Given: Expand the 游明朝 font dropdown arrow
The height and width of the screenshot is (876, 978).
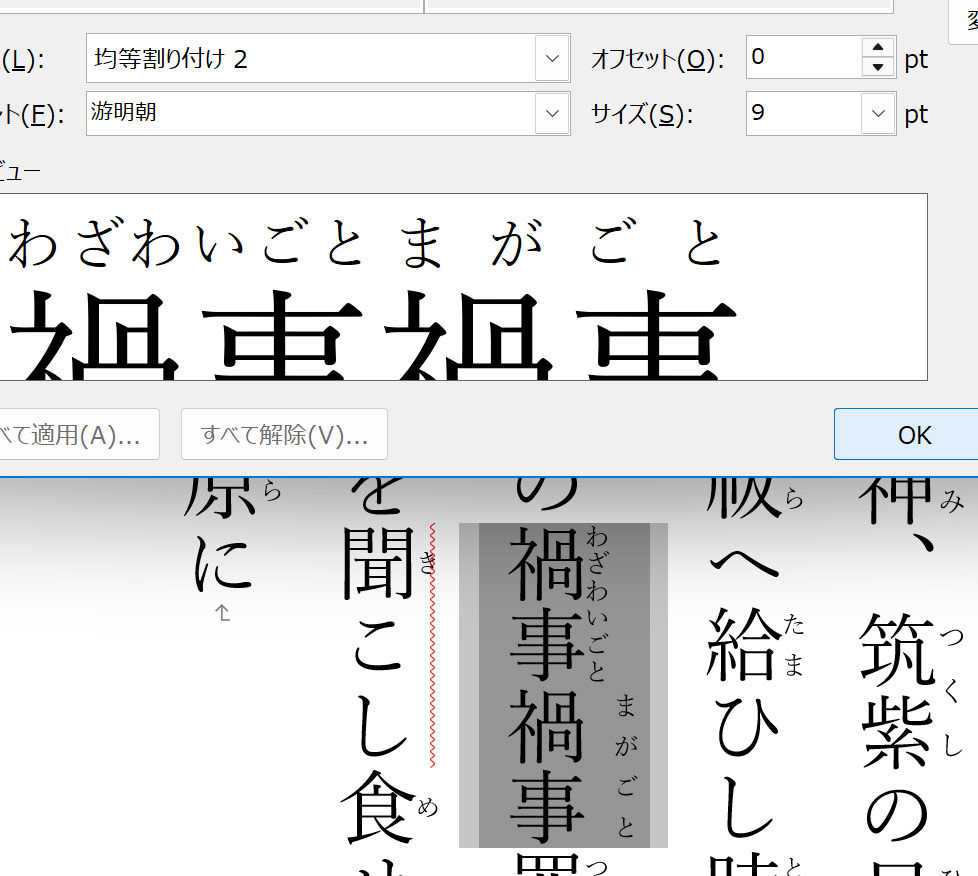Looking at the screenshot, I should [552, 113].
